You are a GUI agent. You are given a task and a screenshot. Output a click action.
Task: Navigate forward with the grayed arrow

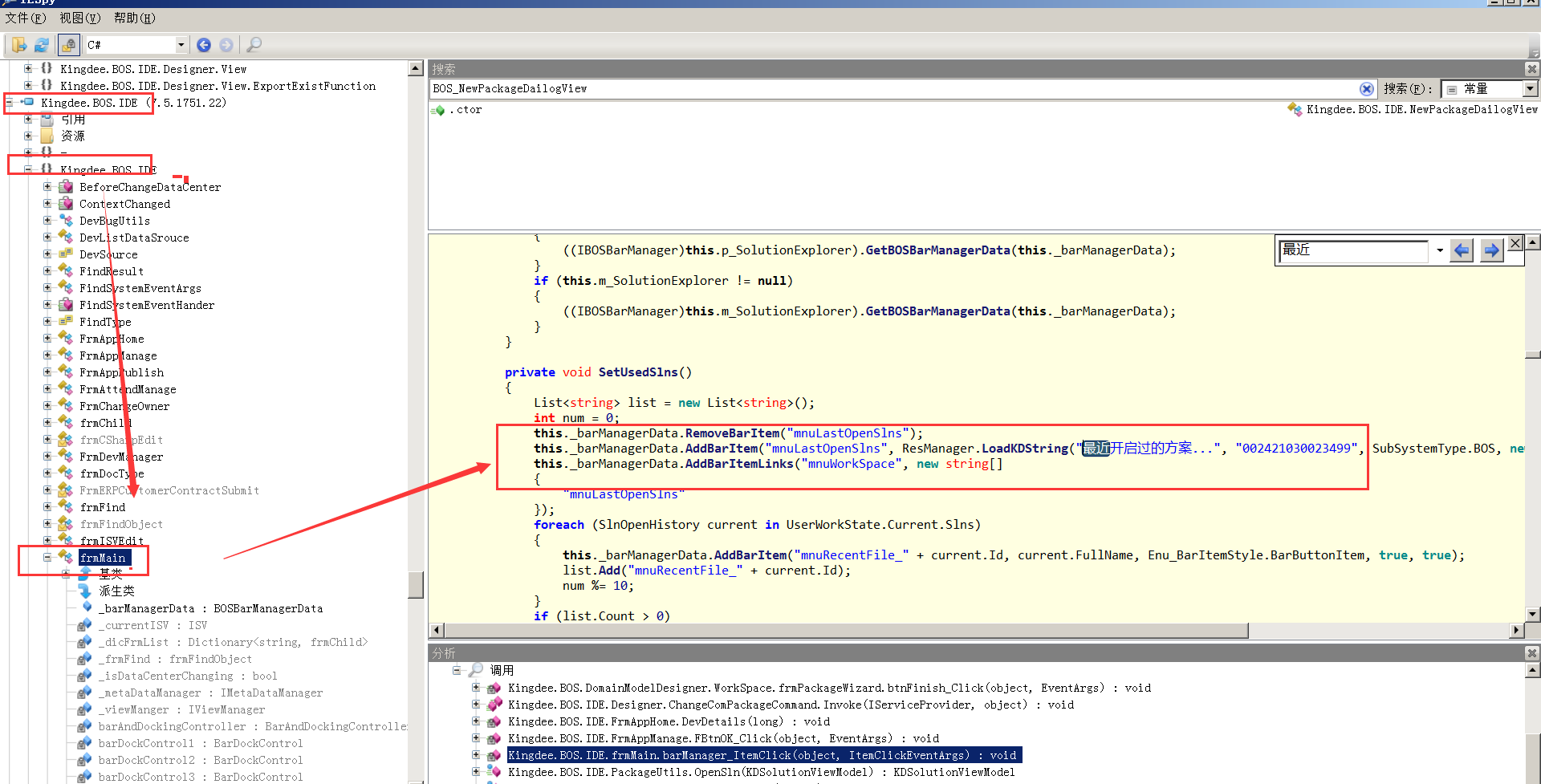click(226, 45)
